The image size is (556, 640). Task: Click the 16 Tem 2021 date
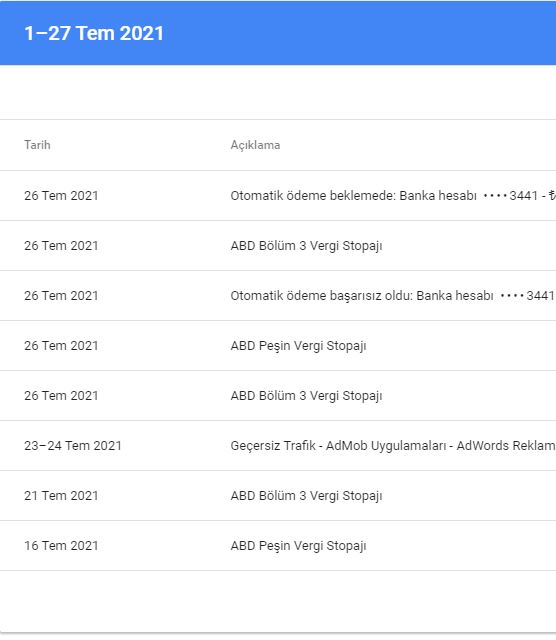pos(61,546)
